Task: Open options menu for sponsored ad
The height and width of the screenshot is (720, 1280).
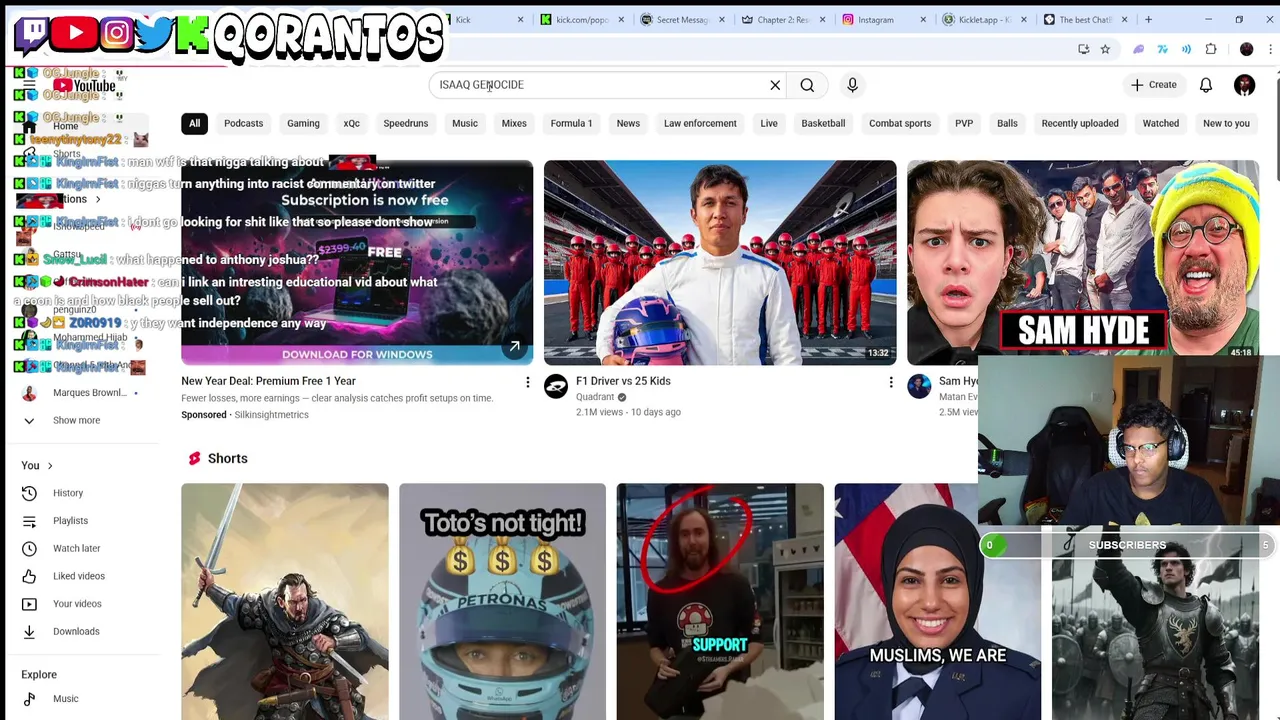Action: pyautogui.click(x=528, y=382)
